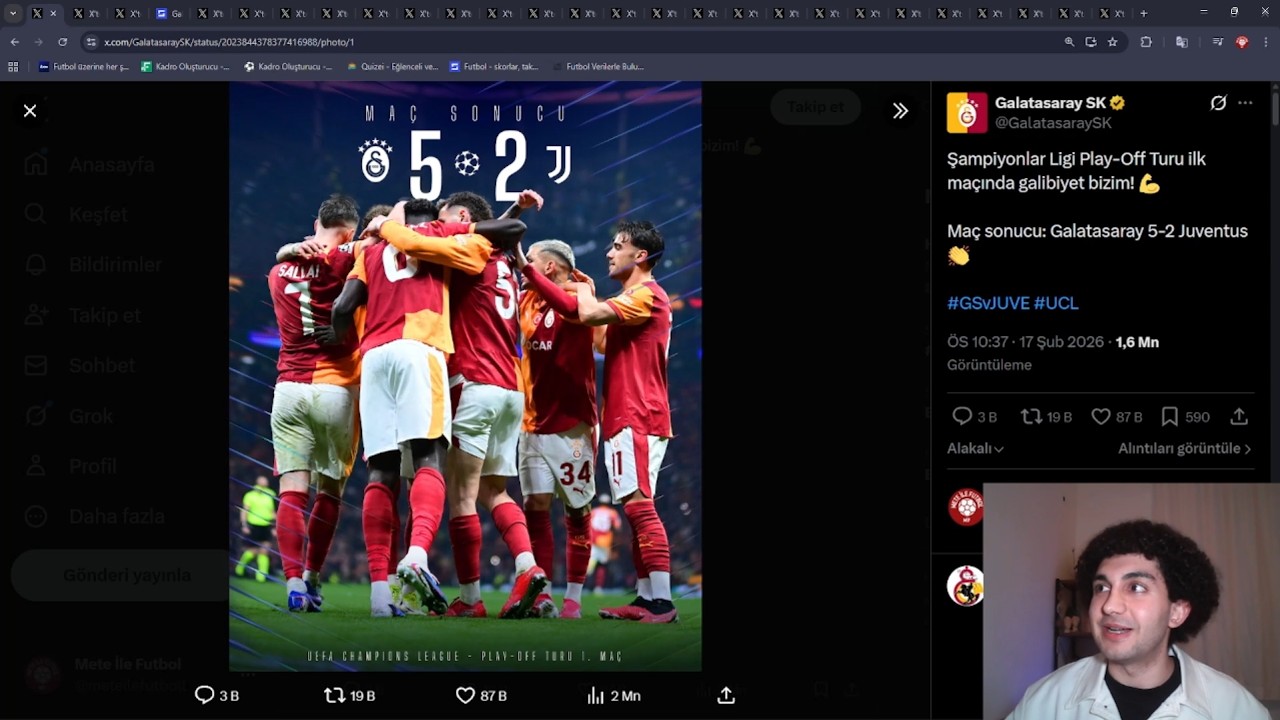Click the 1,6 Mn views count

pyautogui.click(x=1137, y=342)
